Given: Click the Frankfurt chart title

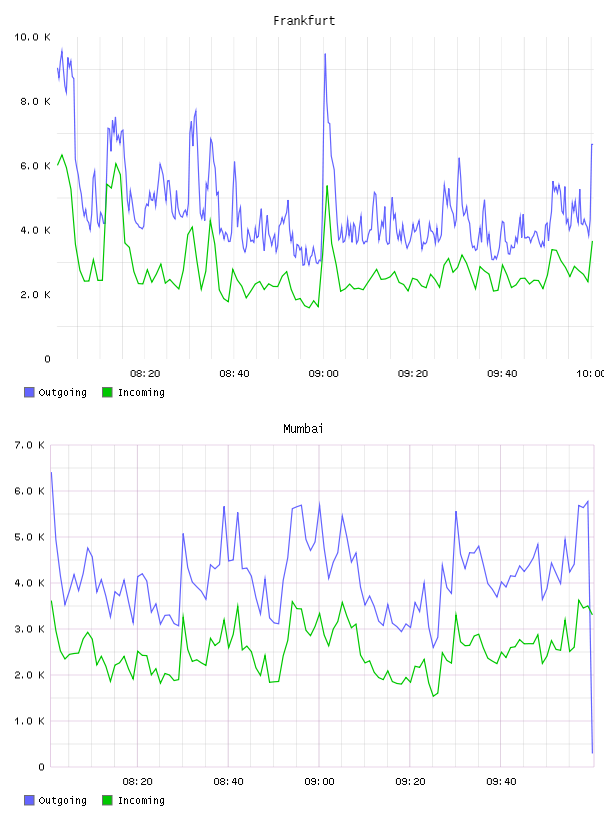Looking at the screenshot, I should pyautogui.click(x=304, y=21).
